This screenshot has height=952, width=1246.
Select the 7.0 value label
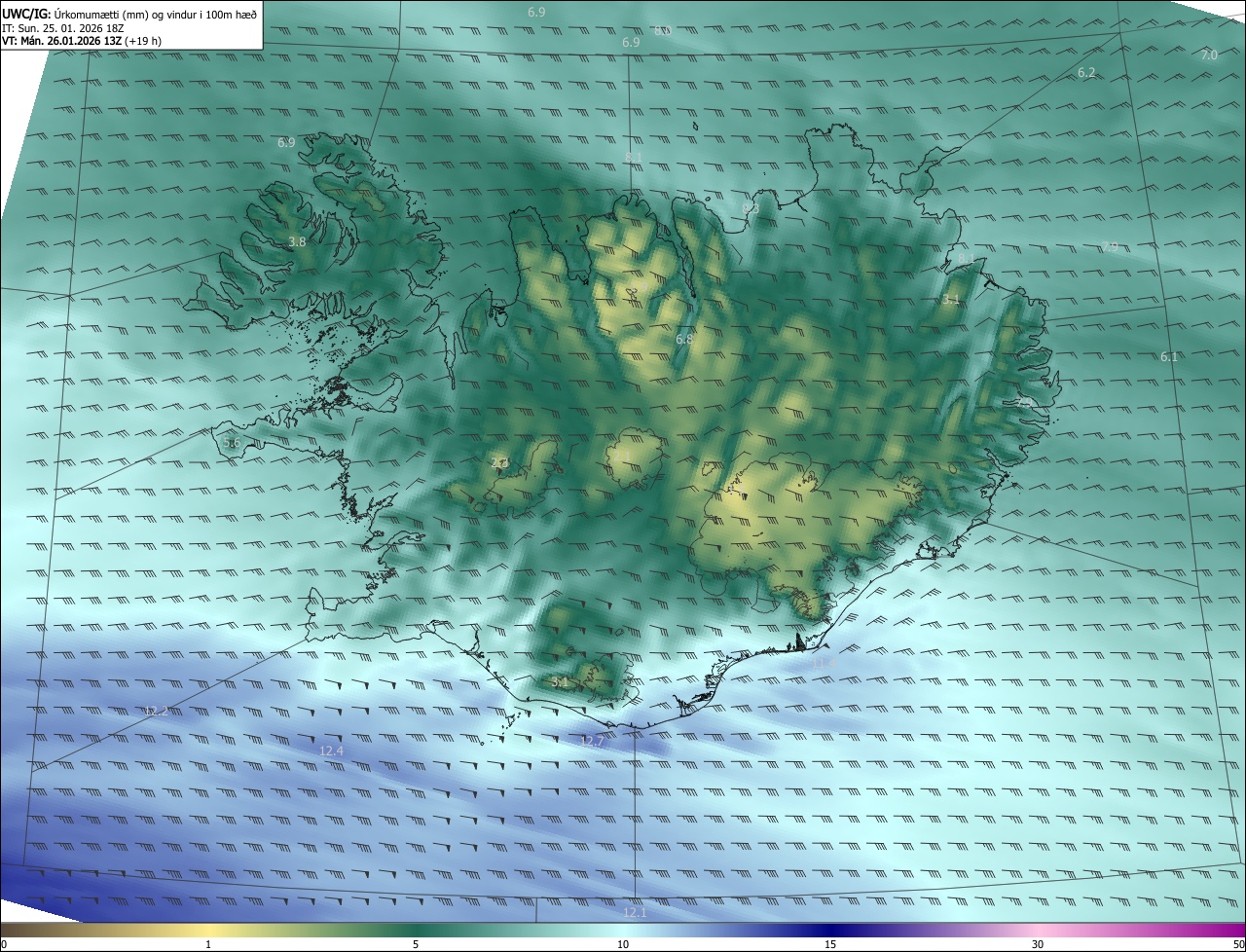(x=1209, y=55)
